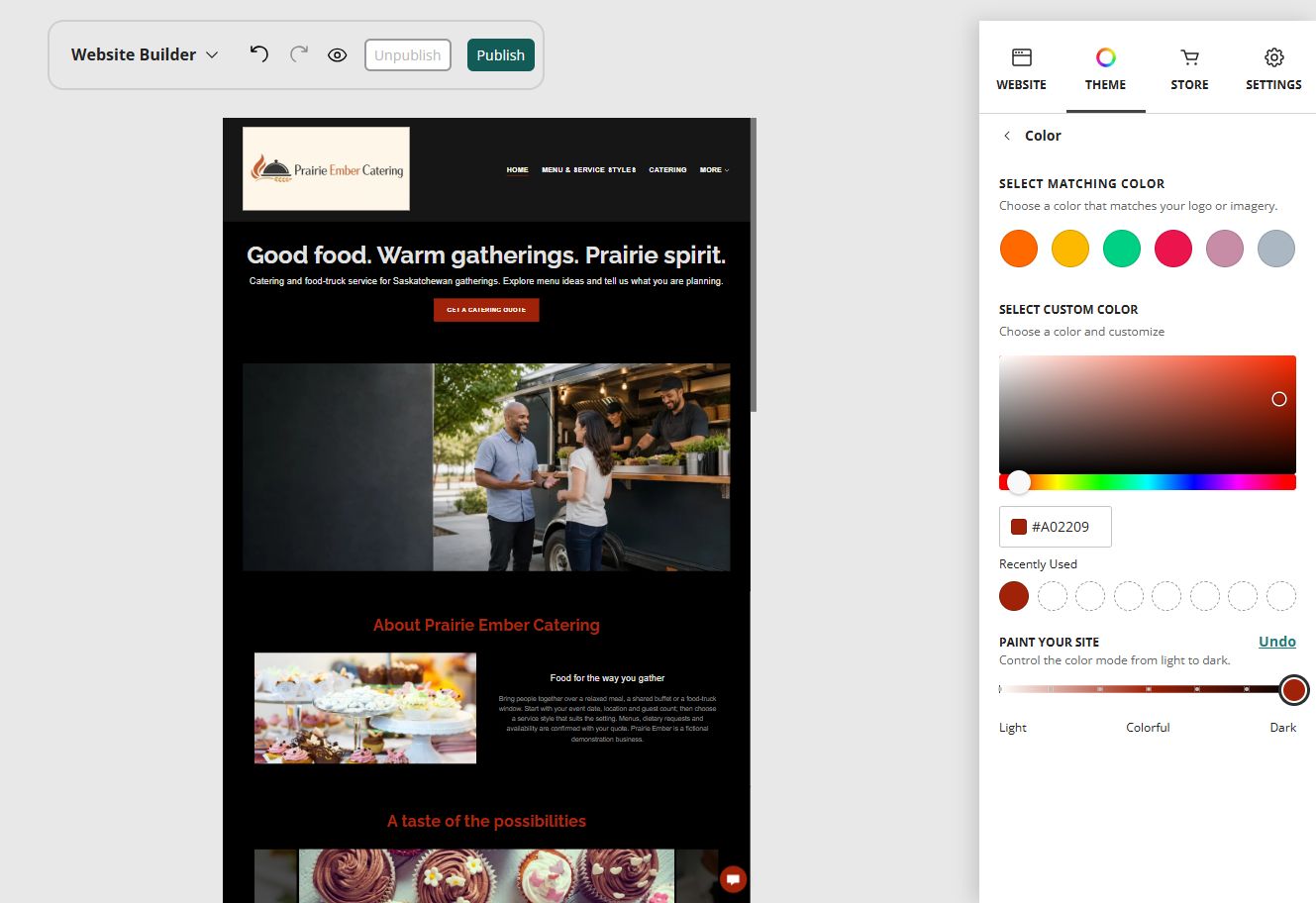Open the STORE tab
This screenshot has height=903, width=1316.
pos(1189,69)
